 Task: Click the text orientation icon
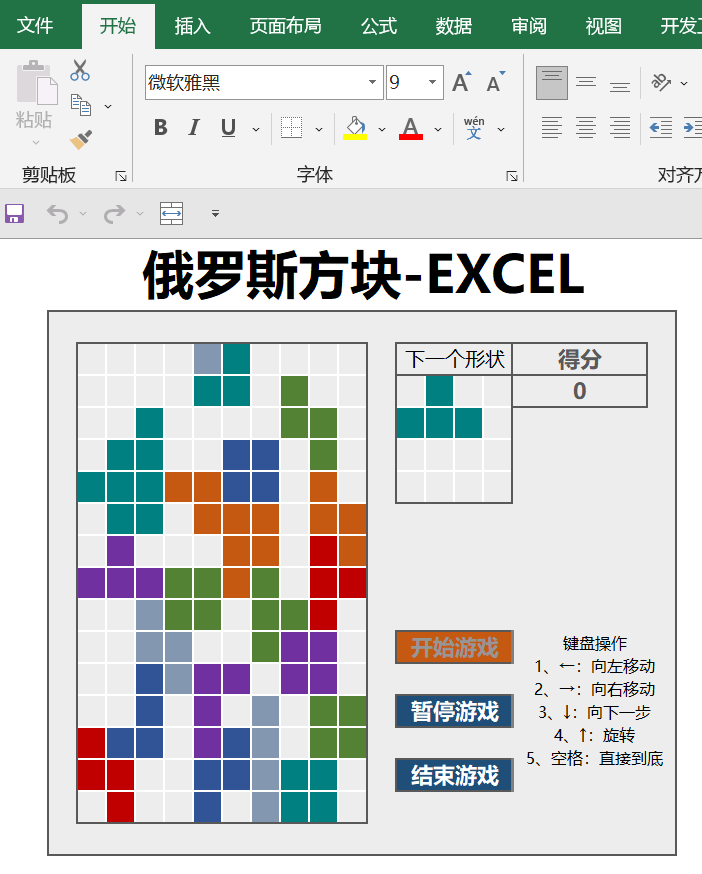[x=661, y=82]
